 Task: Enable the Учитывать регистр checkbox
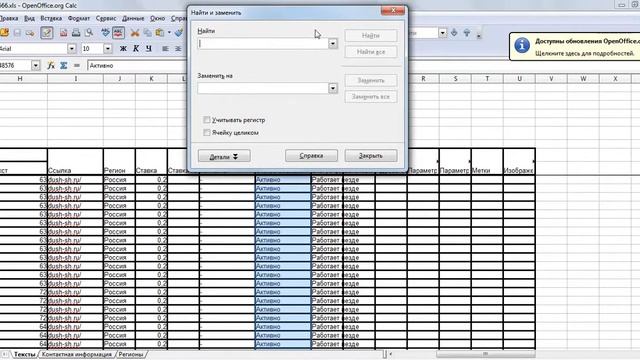(207, 120)
